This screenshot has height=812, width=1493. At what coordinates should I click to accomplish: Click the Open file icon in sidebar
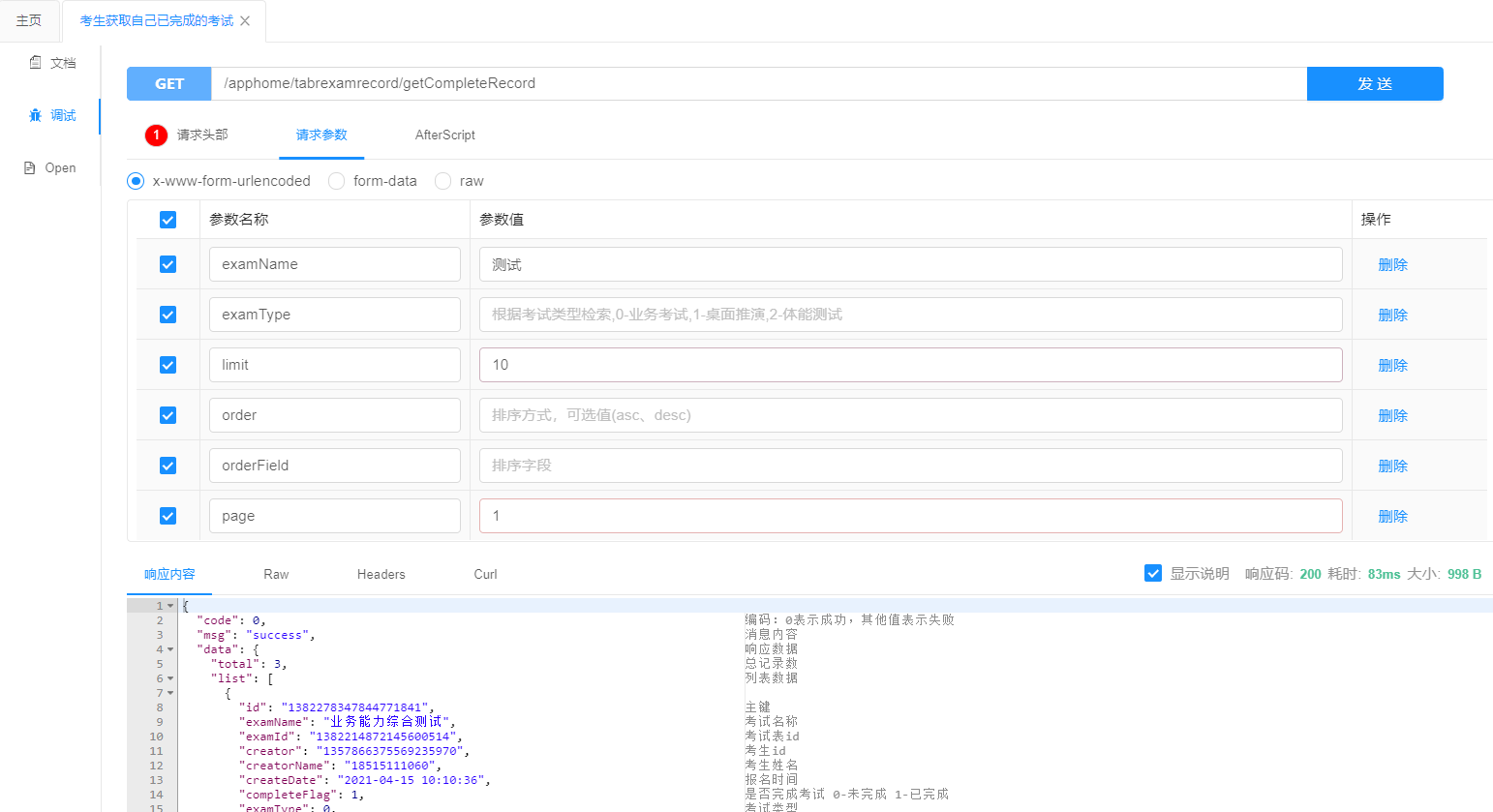click(x=29, y=166)
